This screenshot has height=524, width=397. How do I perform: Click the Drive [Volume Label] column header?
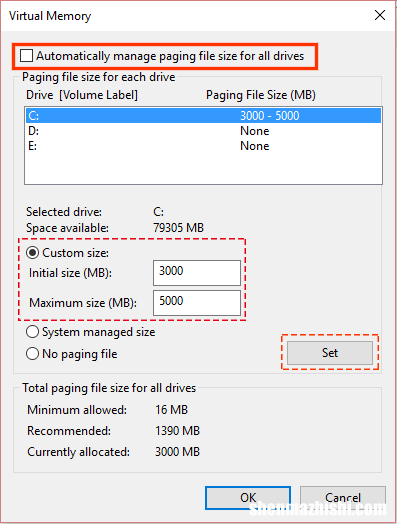click(x=82, y=95)
